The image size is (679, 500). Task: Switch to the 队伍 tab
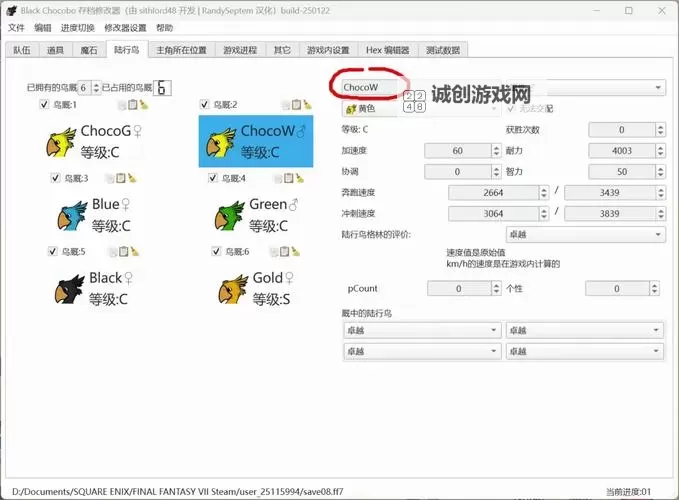[x=22, y=50]
